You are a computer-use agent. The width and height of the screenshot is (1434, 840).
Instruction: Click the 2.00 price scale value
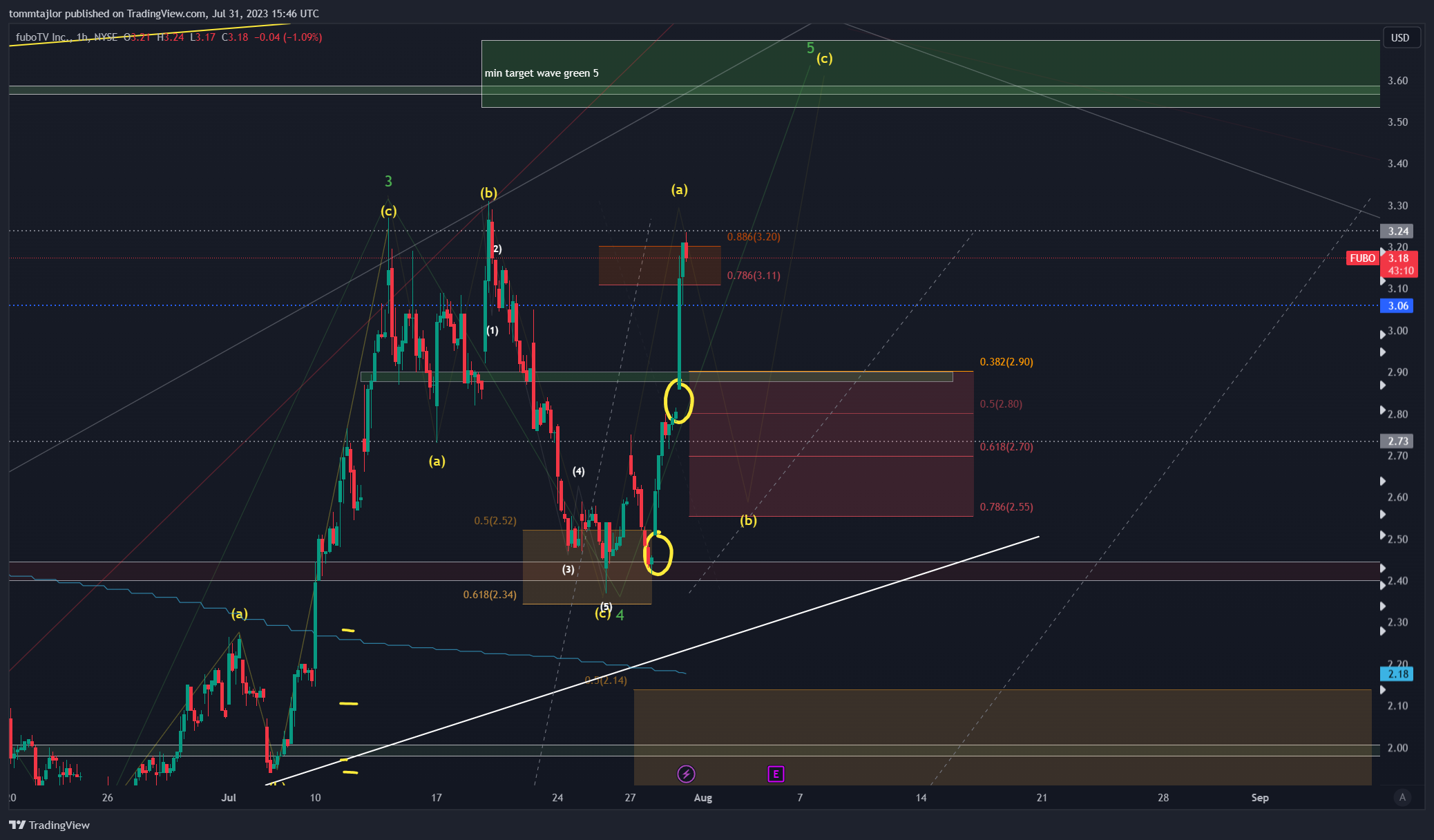click(1397, 747)
